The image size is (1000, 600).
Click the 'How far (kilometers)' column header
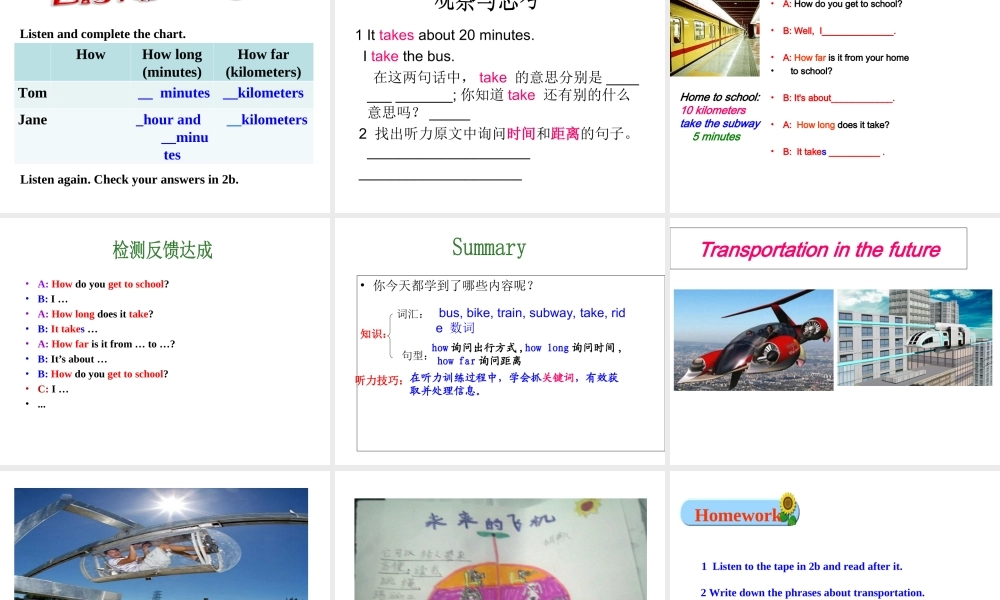tap(263, 62)
